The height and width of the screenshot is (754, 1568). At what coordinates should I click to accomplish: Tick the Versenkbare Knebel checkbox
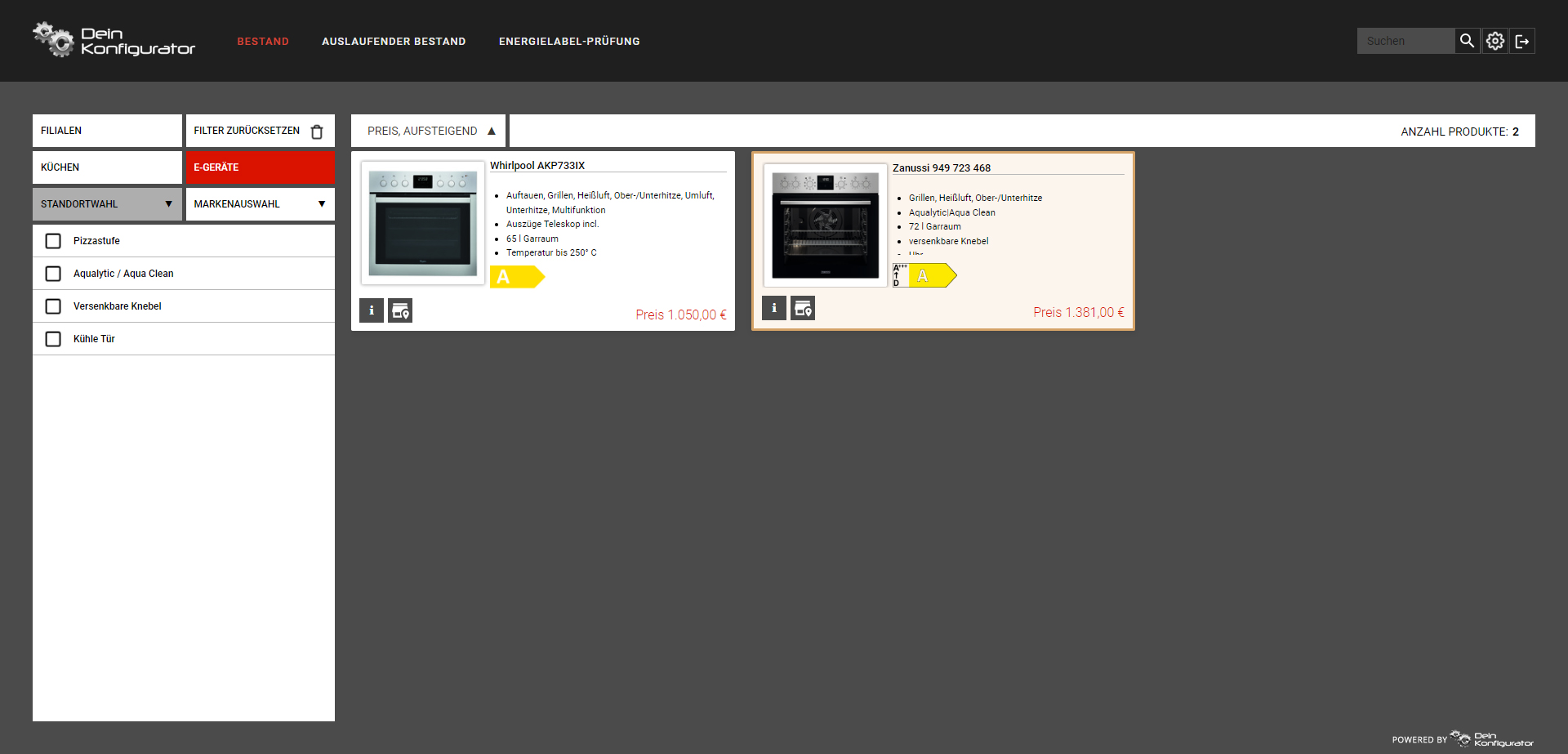[53, 306]
